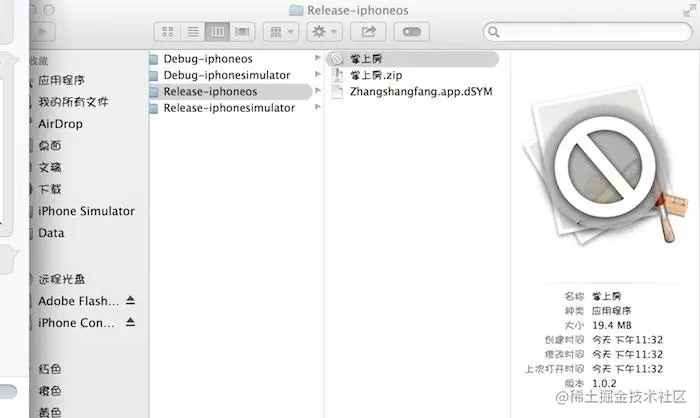The width and height of the screenshot is (700, 418).
Task: Expand the Debug-iphonesimulator folder arrow
Action: pyautogui.click(x=317, y=74)
